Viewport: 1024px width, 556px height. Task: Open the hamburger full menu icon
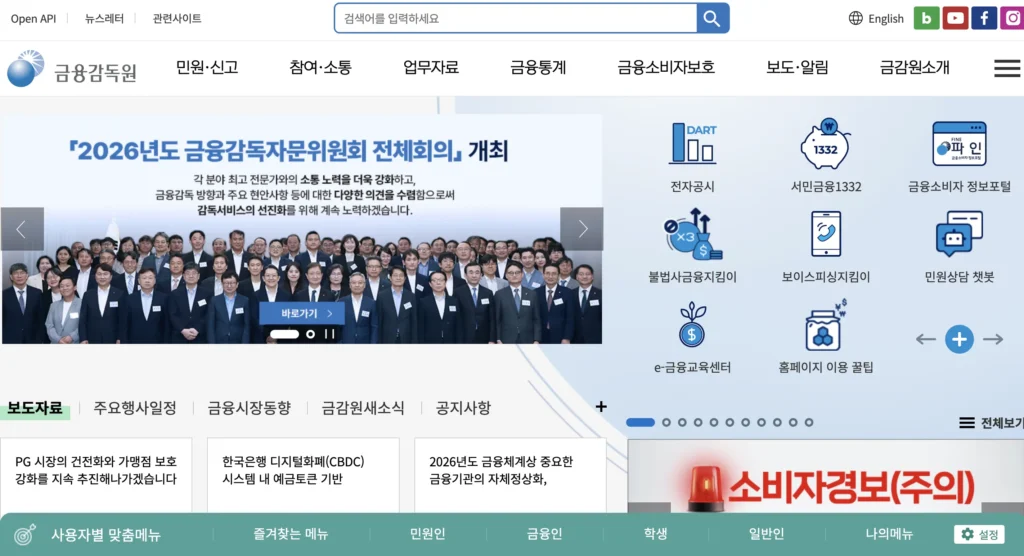pyautogui.click(x=1007, y=68)
